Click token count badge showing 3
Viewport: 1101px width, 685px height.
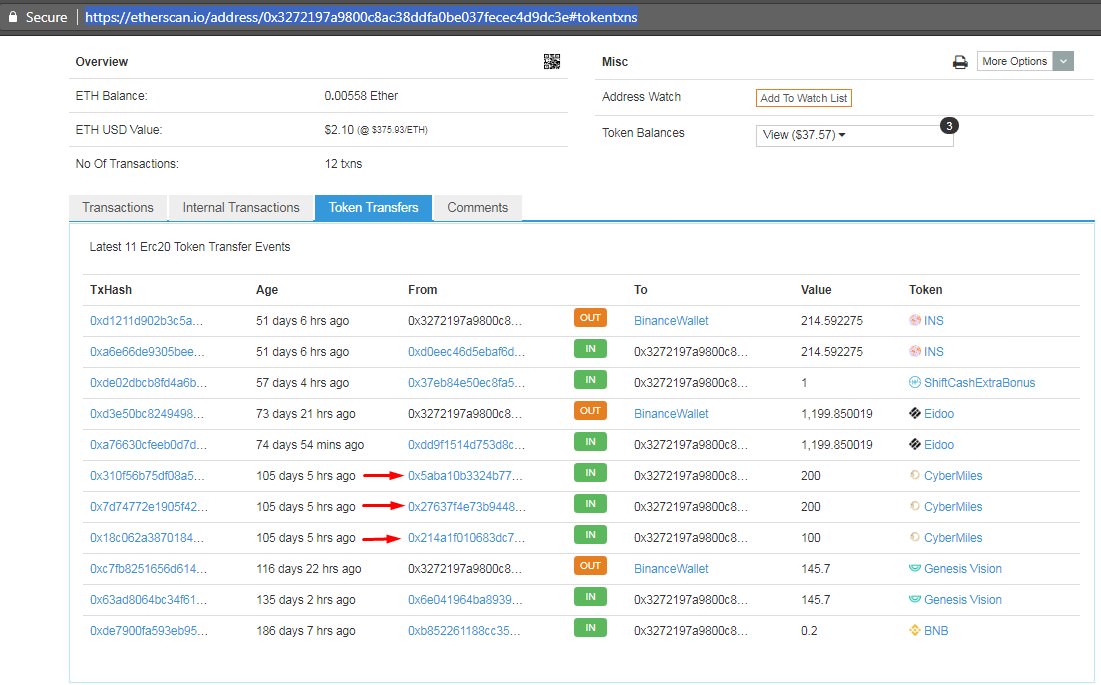[x=949, y=126]
